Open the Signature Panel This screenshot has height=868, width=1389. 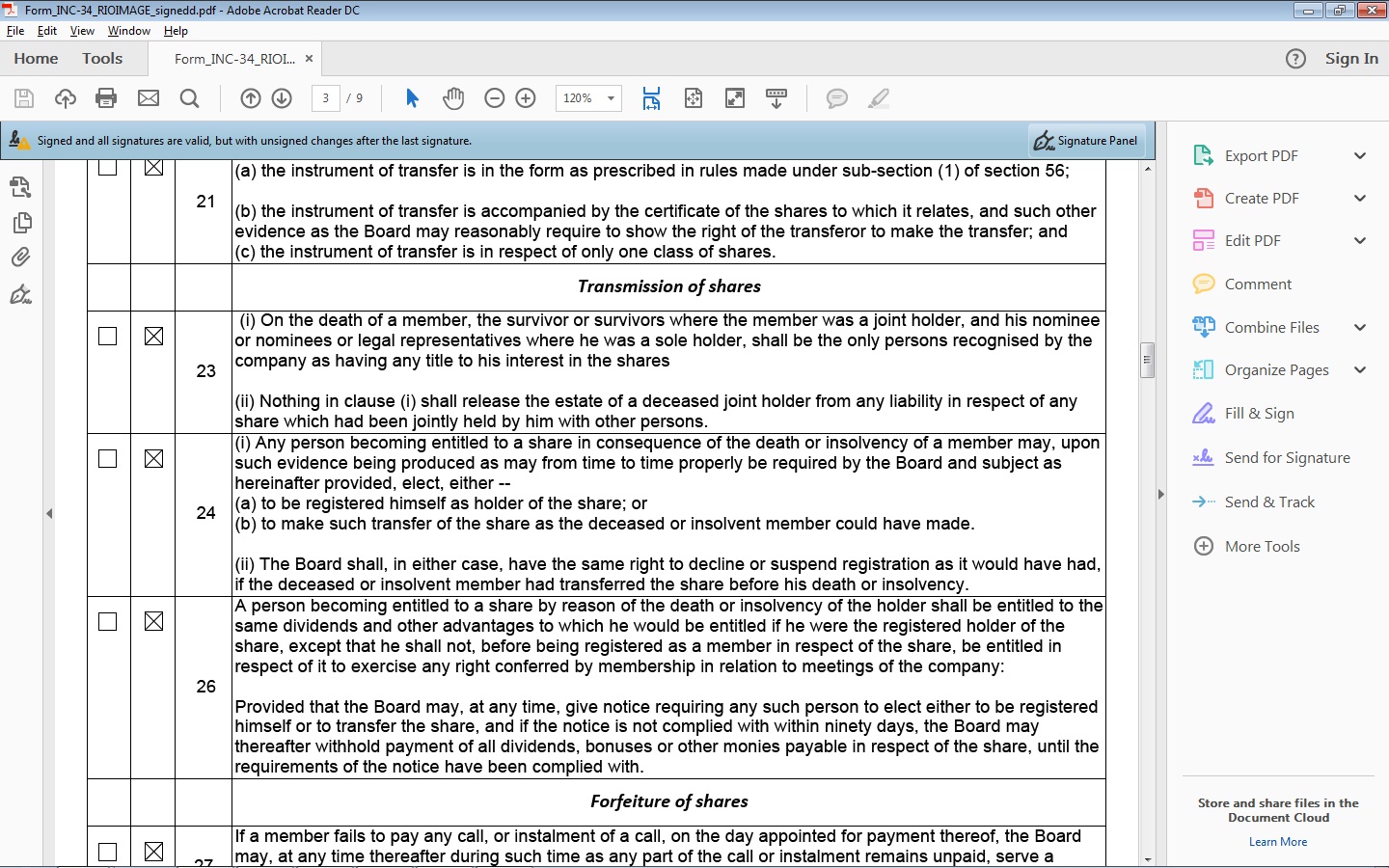coord(1085,140)
